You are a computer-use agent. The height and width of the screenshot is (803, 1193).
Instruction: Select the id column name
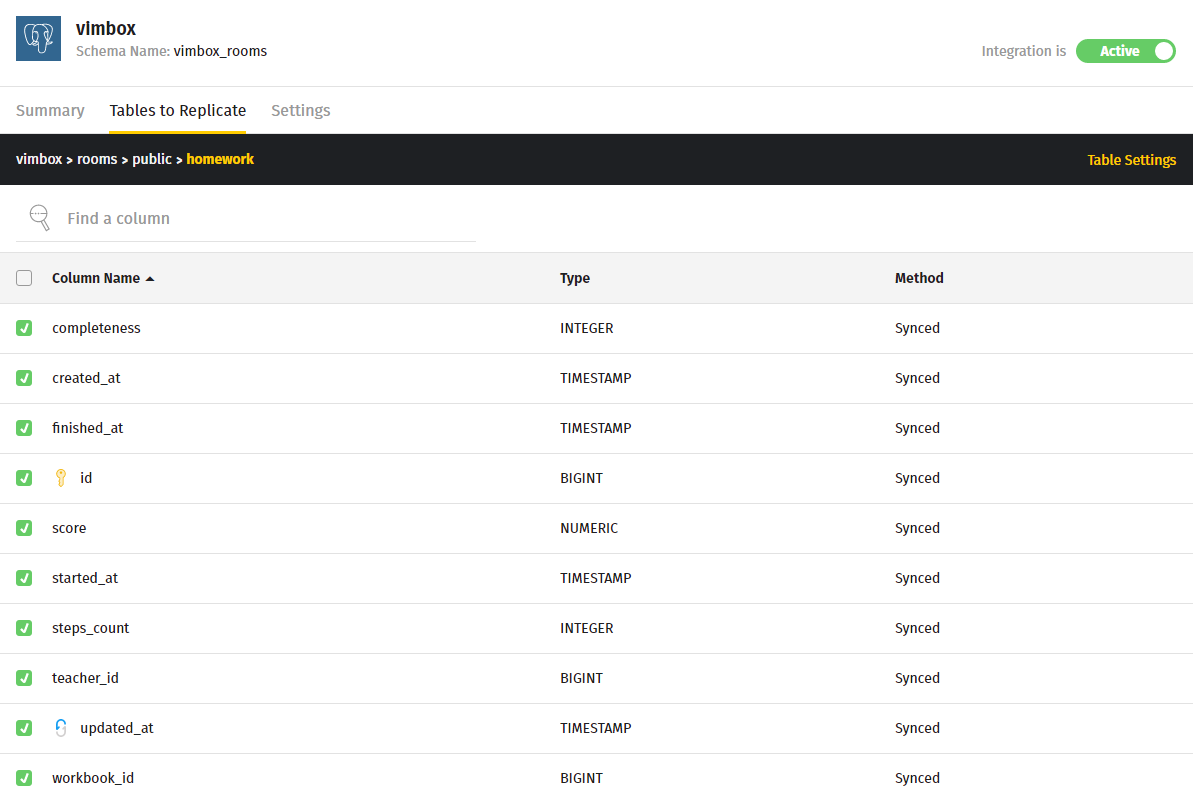point(86,478)
